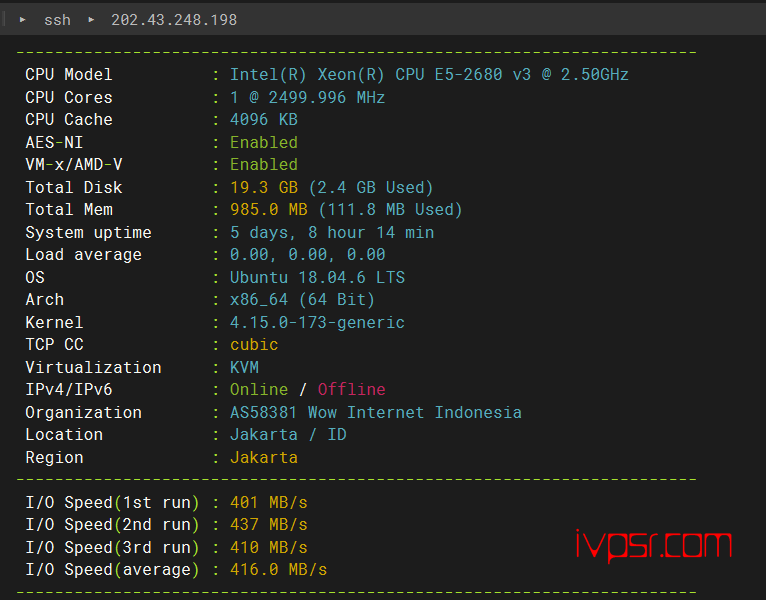
Task: Click the 5 days, 8 hour uptime
Action: point(332,232)
